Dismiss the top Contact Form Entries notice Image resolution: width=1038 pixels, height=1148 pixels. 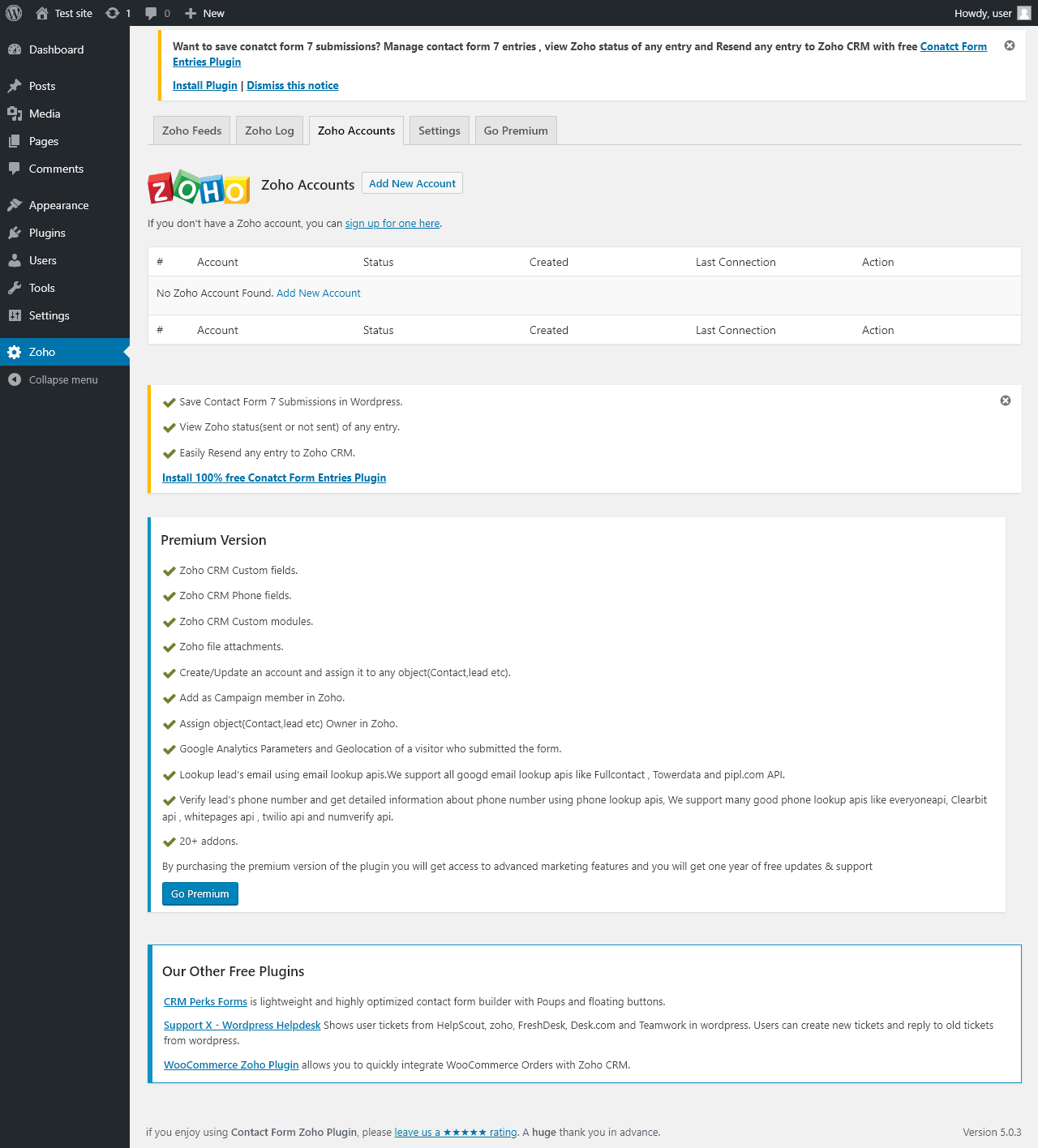[1010, 45]
